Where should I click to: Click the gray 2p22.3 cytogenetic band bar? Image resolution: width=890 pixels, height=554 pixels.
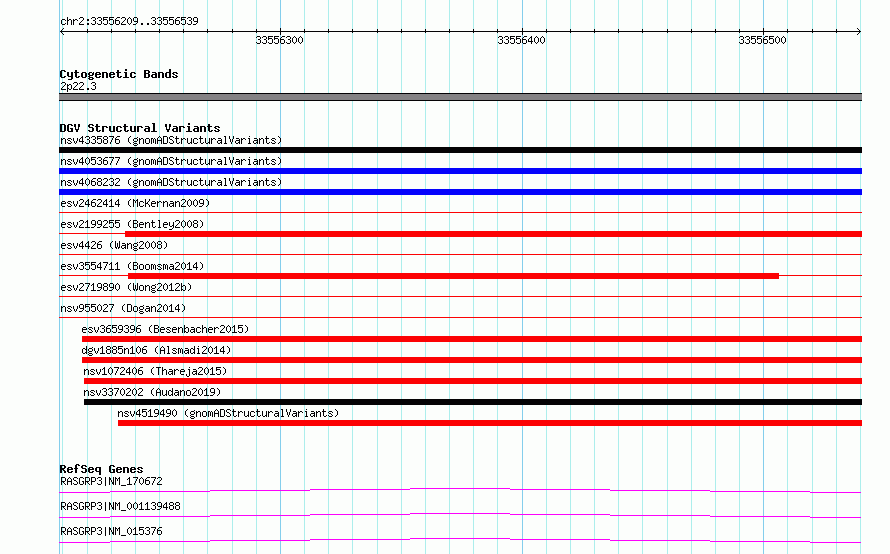click(x=460, y=97)
